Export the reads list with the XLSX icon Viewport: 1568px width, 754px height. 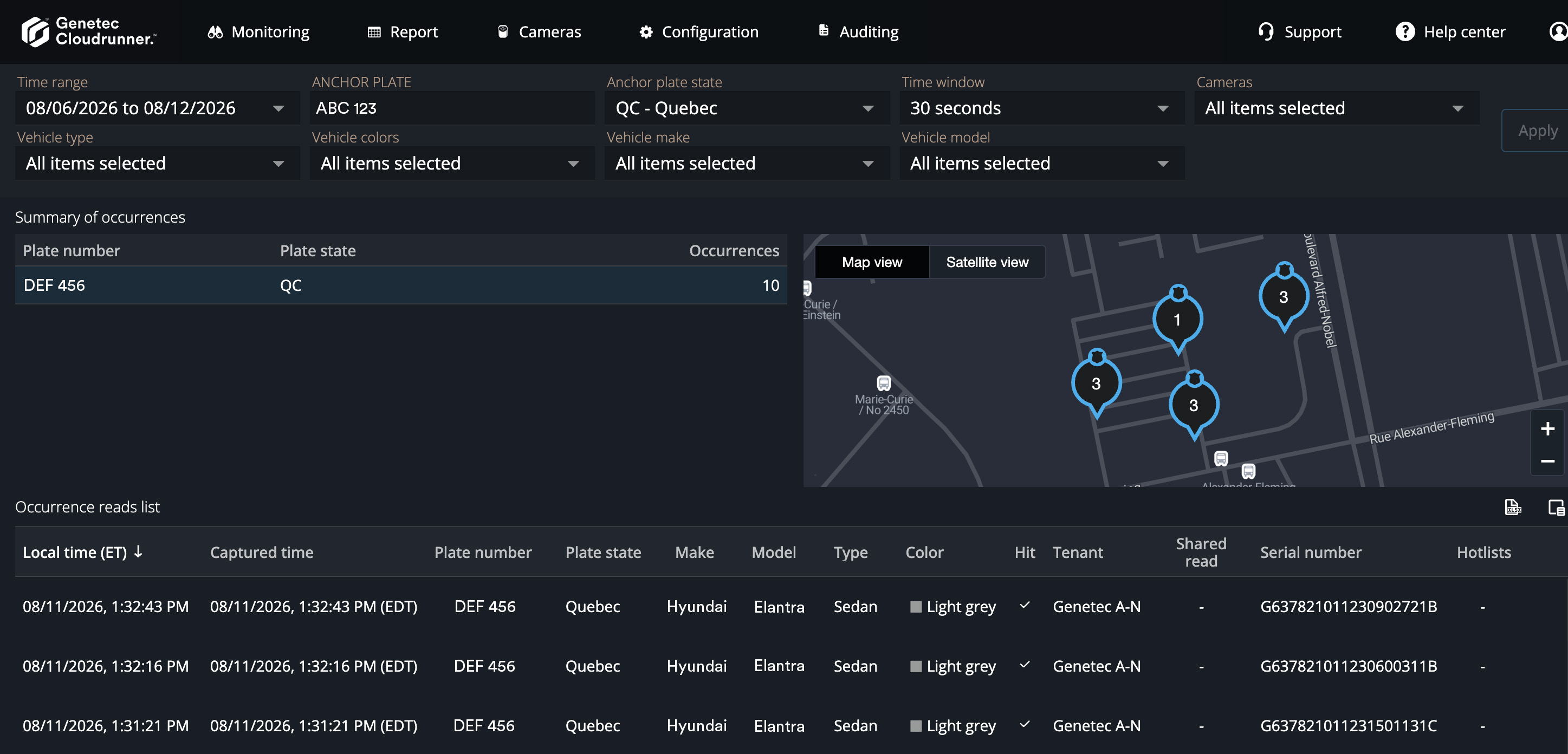(1513, 507)
